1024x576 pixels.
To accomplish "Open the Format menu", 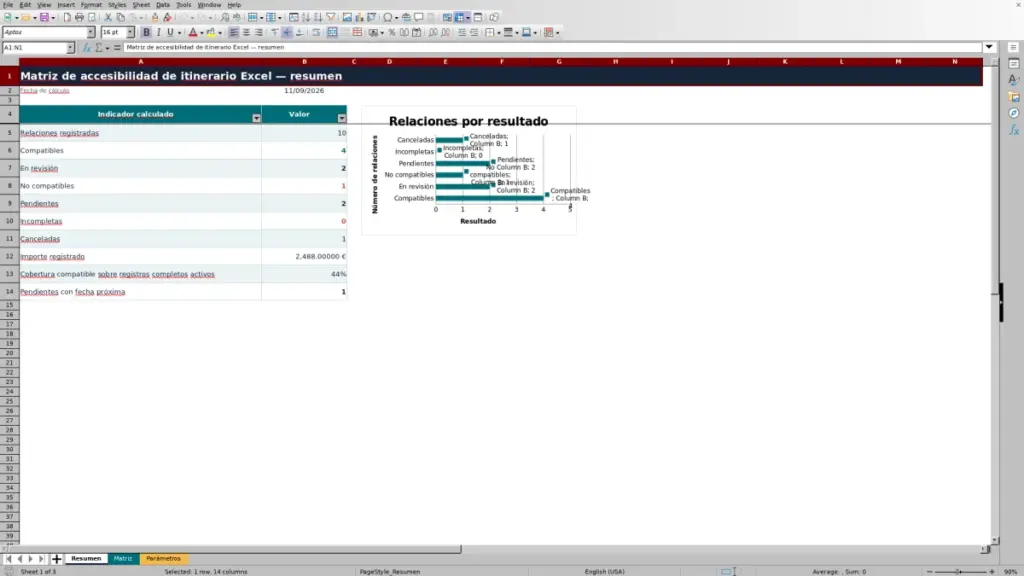I will pyautogui.click(x=91, y=5).
